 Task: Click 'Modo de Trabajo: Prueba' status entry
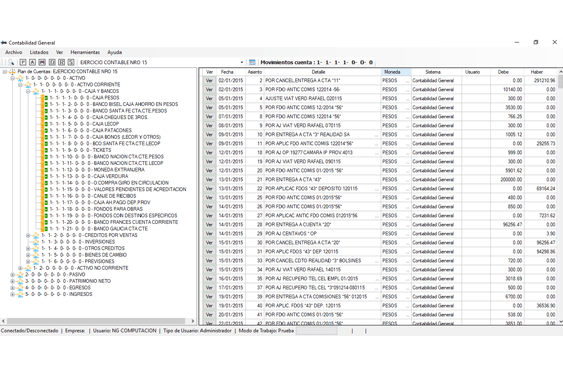coord(266,330)
